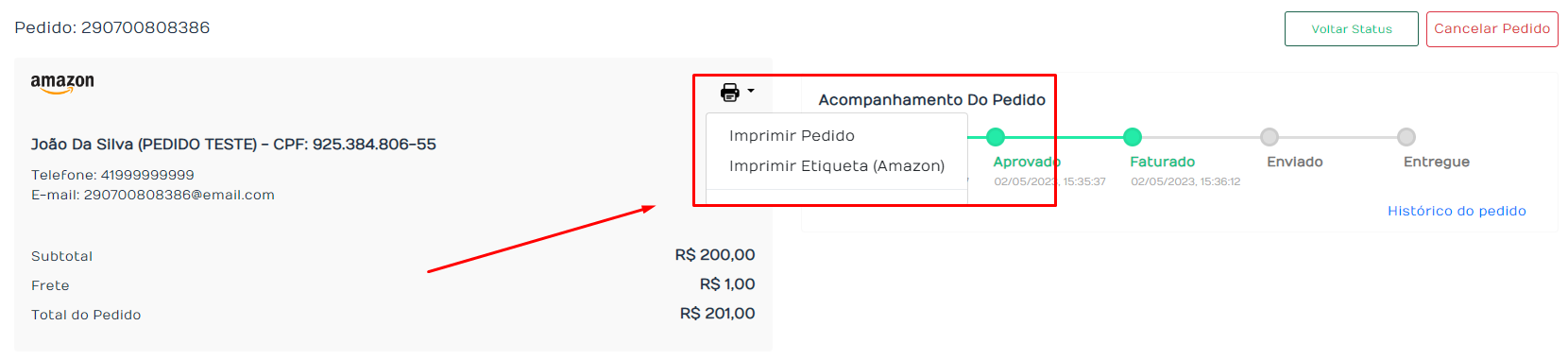Viewport: 1568px width, 360px height.
Task: Click the Enviado step label
Action: pos(1295,162)
